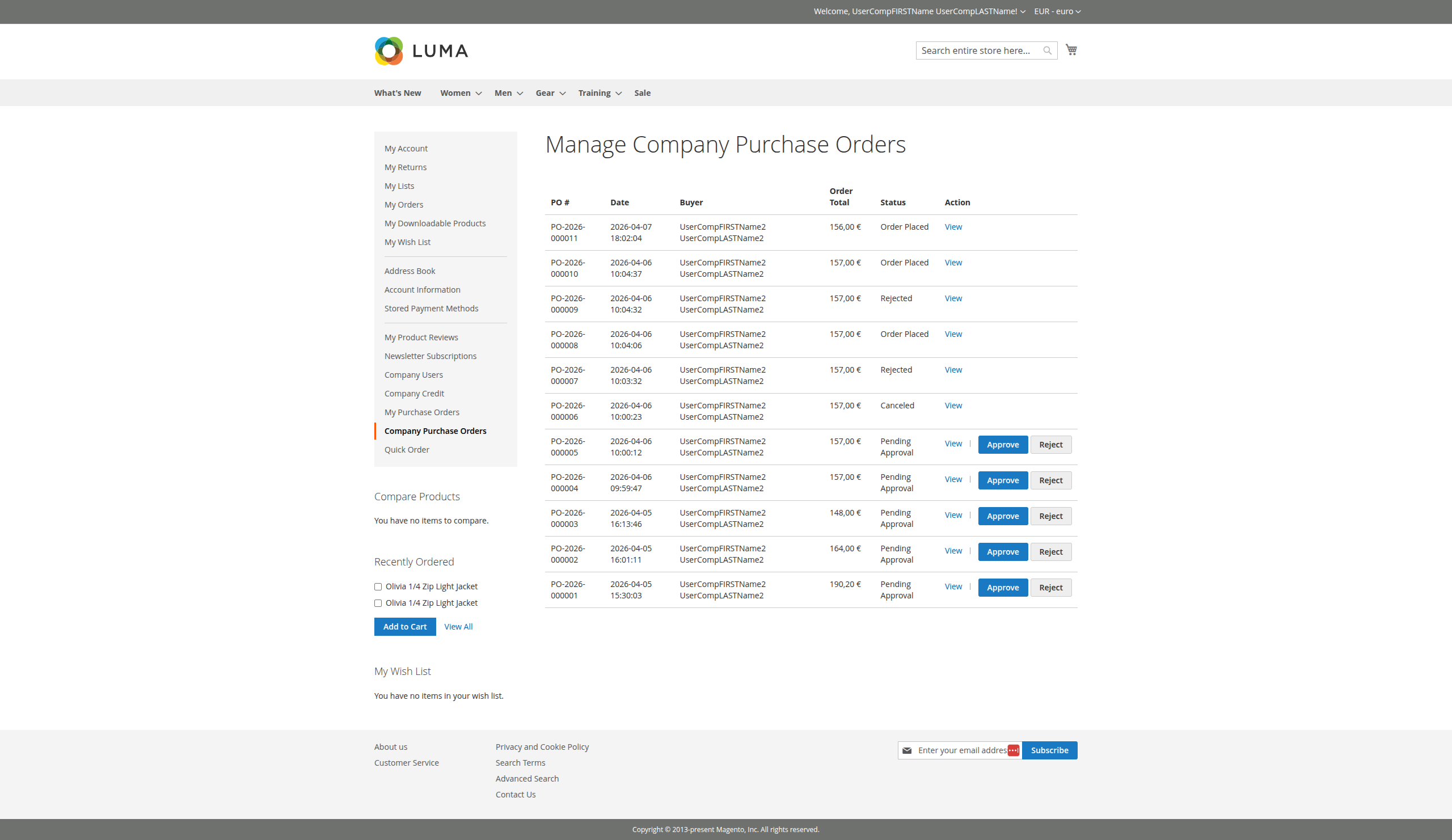Check the first Olivia 1/4 Zip Light Jacket
This screenshot has height=840, width=1452.
378,586
